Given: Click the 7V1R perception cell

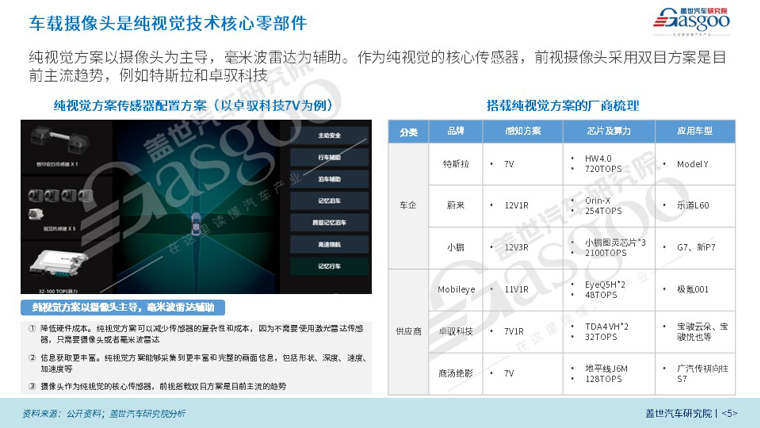Looking at the screenshot, I should tap(522, 332).
